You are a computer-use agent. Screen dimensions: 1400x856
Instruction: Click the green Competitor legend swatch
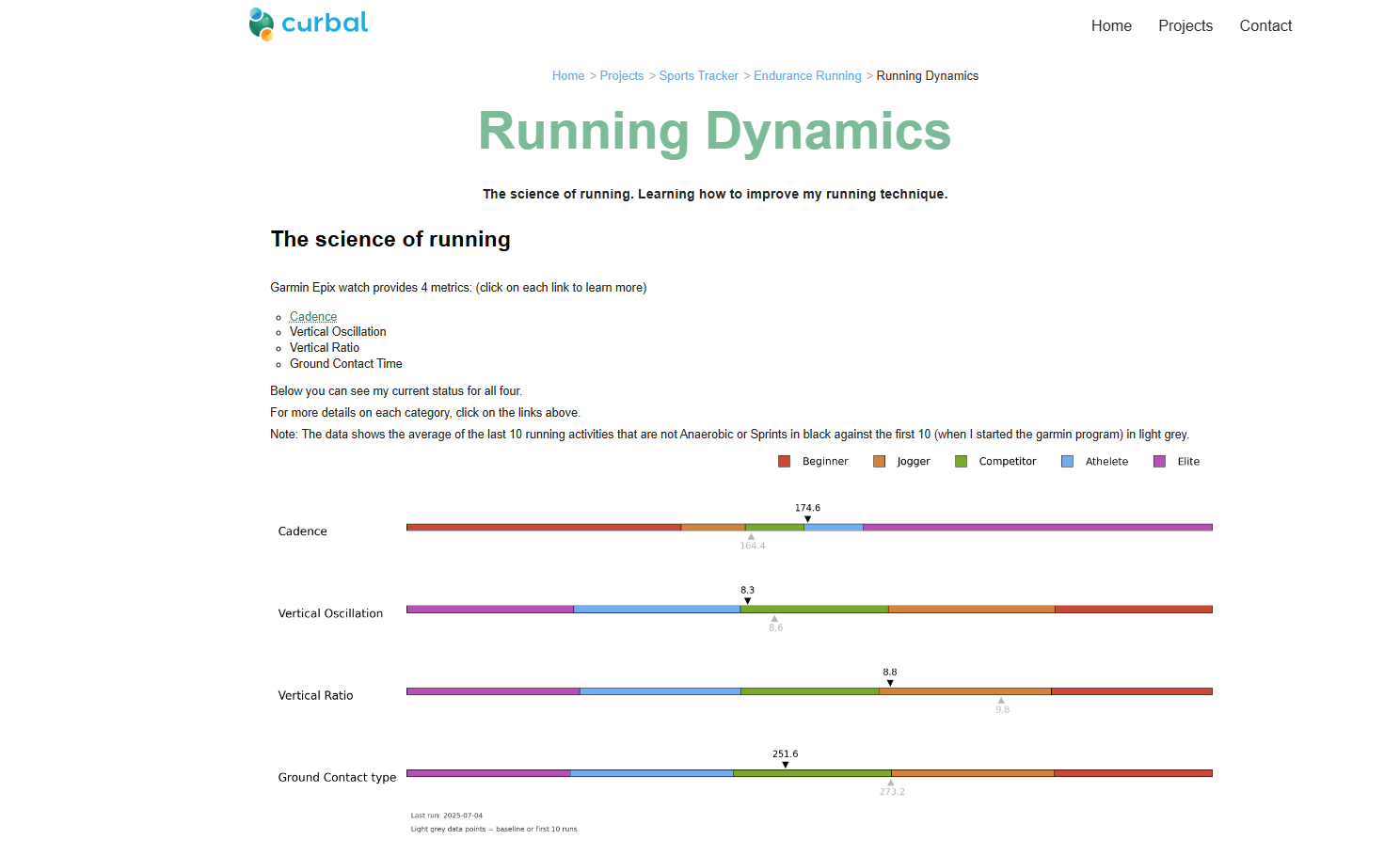point(961,462)
